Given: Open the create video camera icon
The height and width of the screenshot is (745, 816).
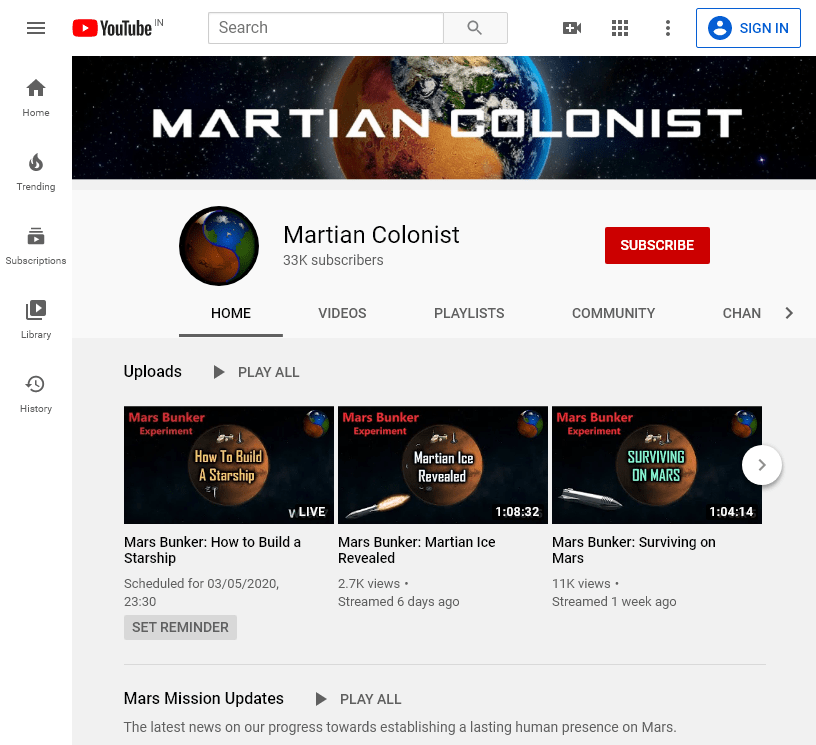Looking at the screenshot, I should point(572,28).
